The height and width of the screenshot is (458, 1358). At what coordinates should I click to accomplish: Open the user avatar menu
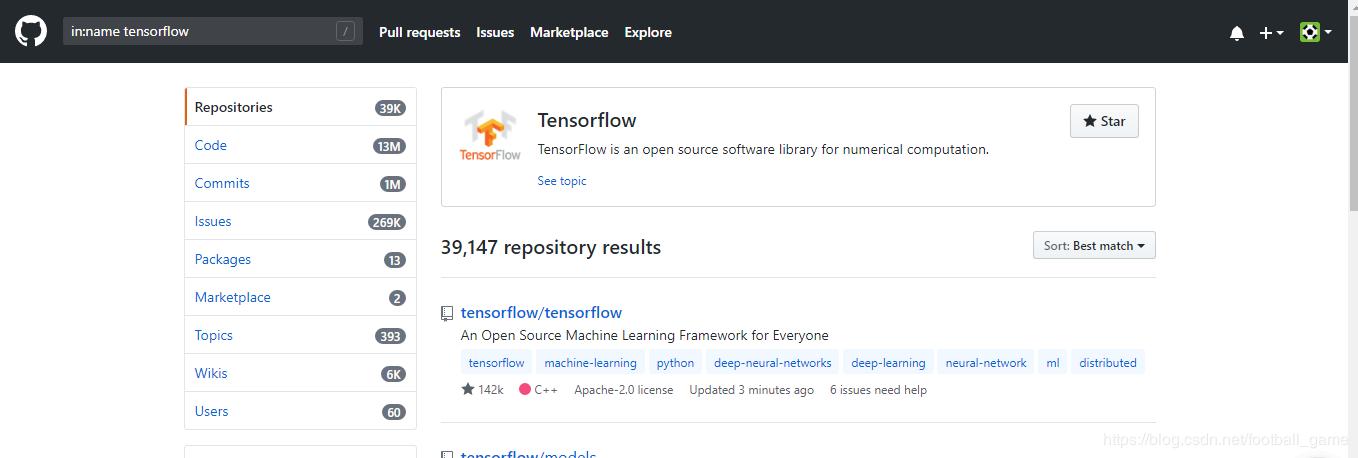coord(1315,32)
